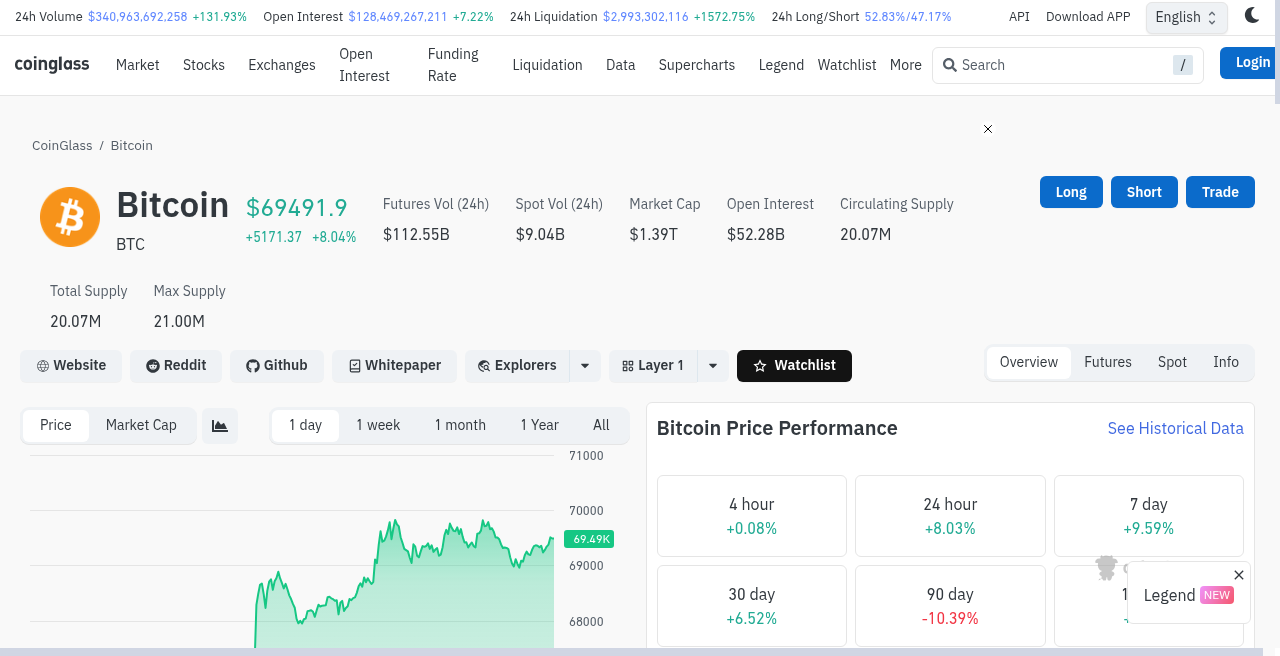
Task: Open the Funding Rate menu
Action: pos(453,65)
